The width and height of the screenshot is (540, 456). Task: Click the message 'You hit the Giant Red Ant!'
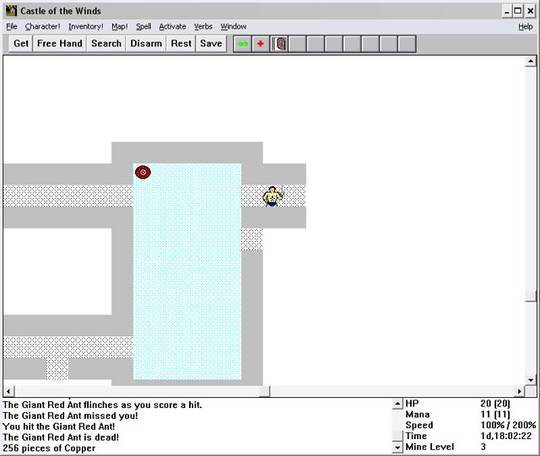(x=59, y=426)
